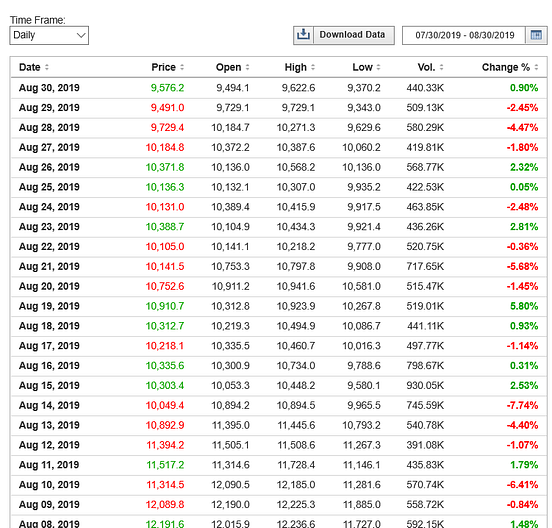Click the 930.05K volume cell
This screenshot has width=552, height=528.
tap(425, 385)
